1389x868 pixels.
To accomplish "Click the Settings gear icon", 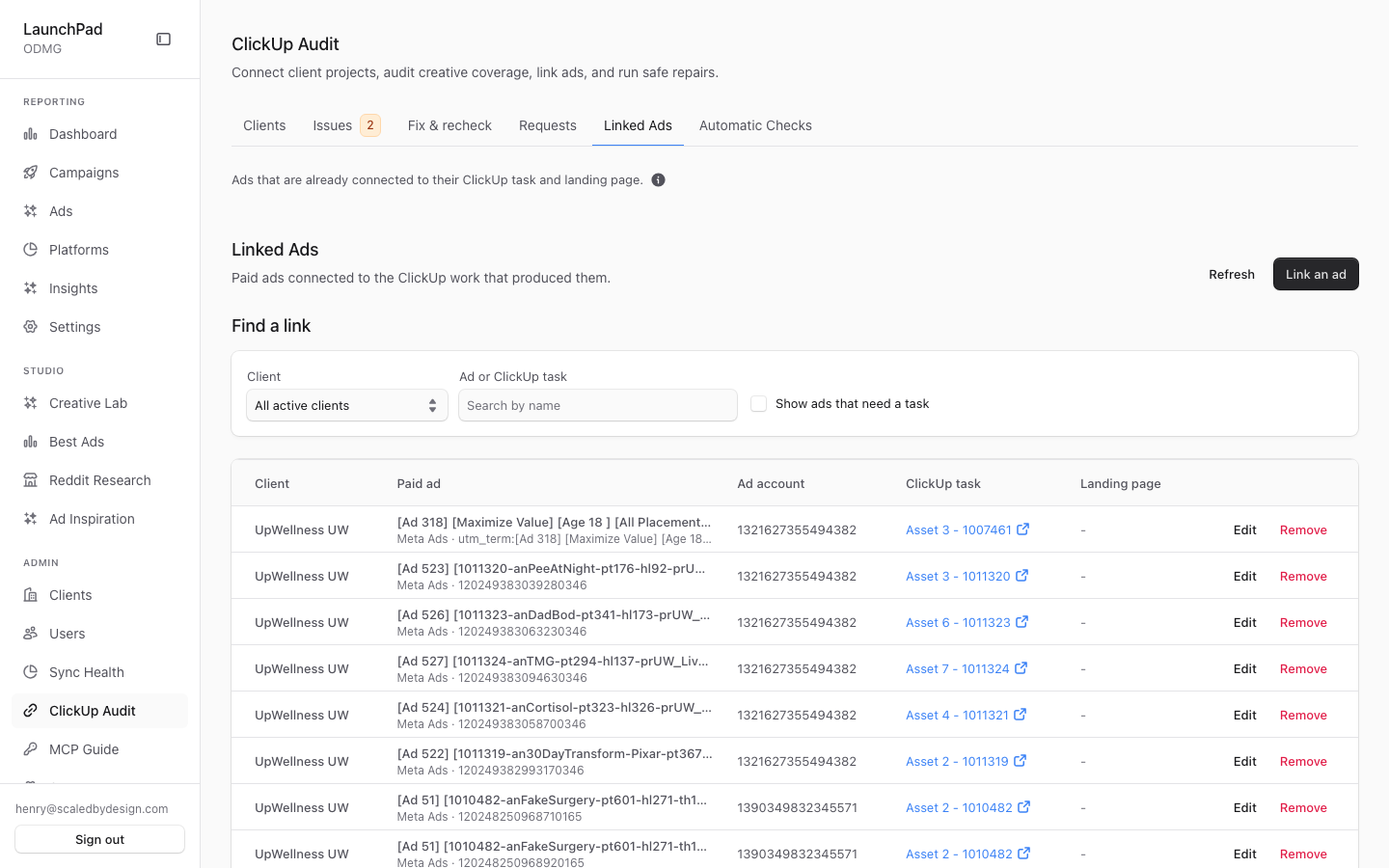I will click(x=31, y=327).
